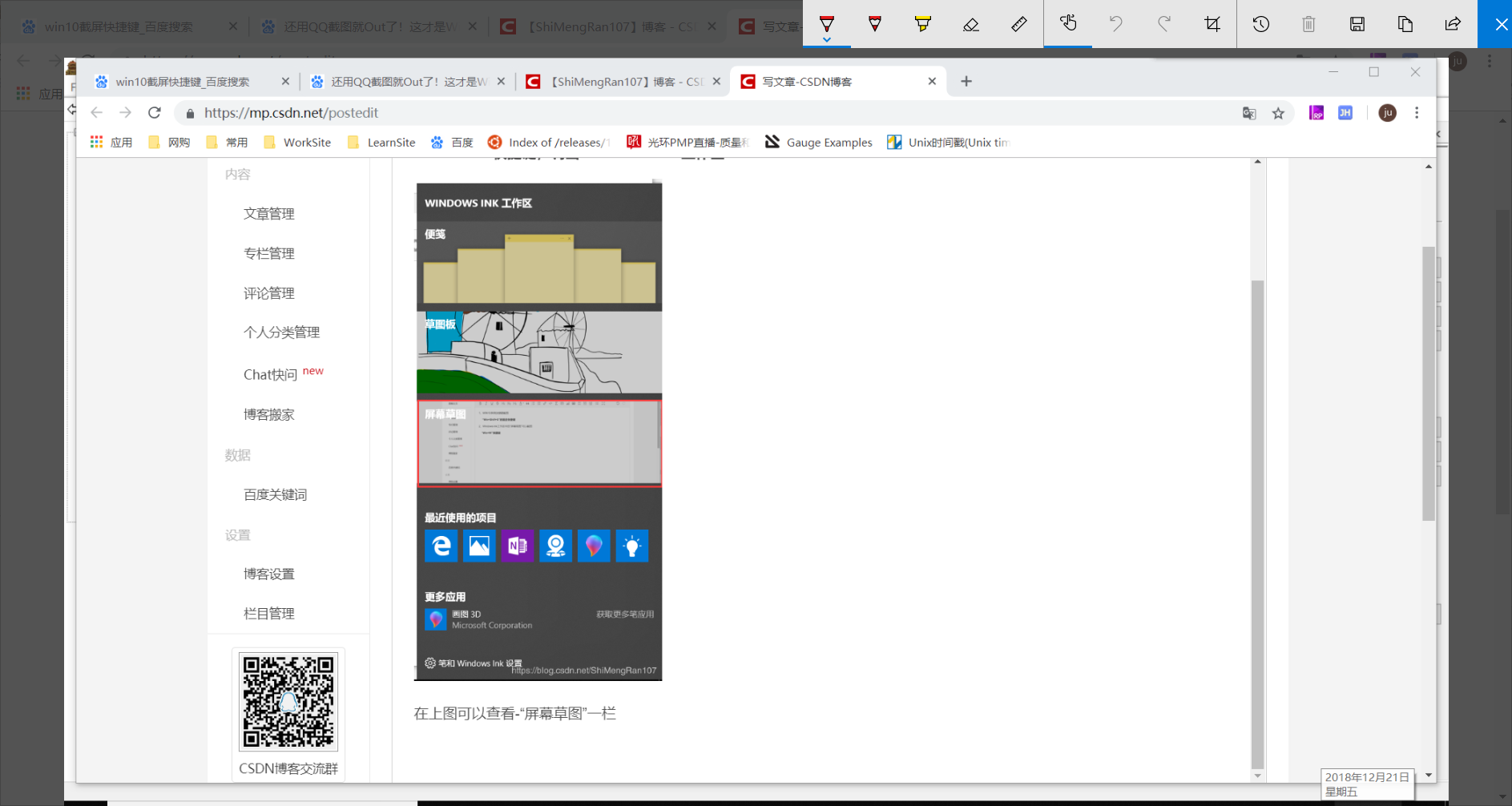Open Unix时间戳 bookmark
Viewport: 1512px width, 806px height.
click(x=949, y=143)
